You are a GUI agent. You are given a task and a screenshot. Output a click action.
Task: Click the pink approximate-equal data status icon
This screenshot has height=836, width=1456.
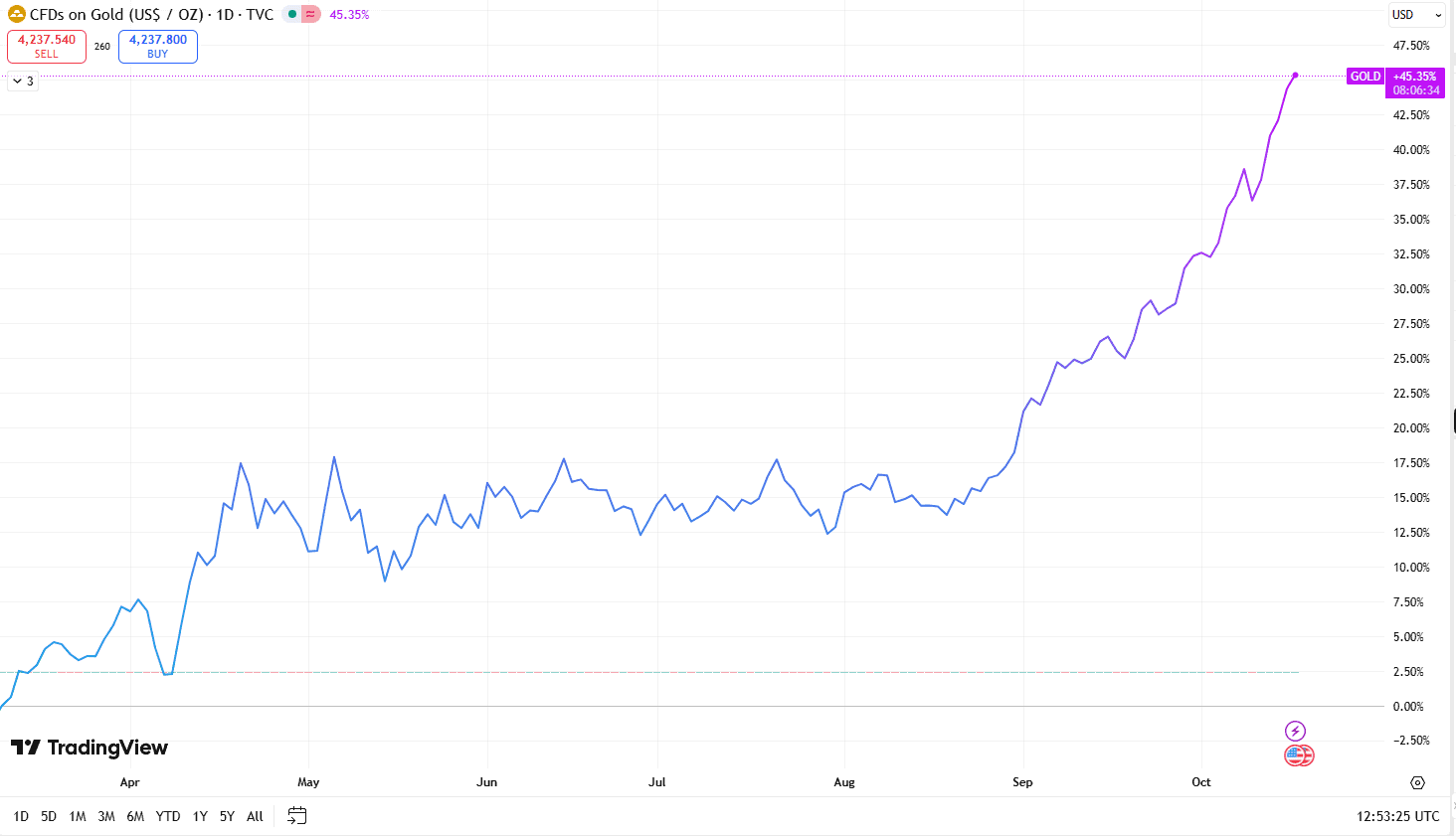[x=310, y=15]
